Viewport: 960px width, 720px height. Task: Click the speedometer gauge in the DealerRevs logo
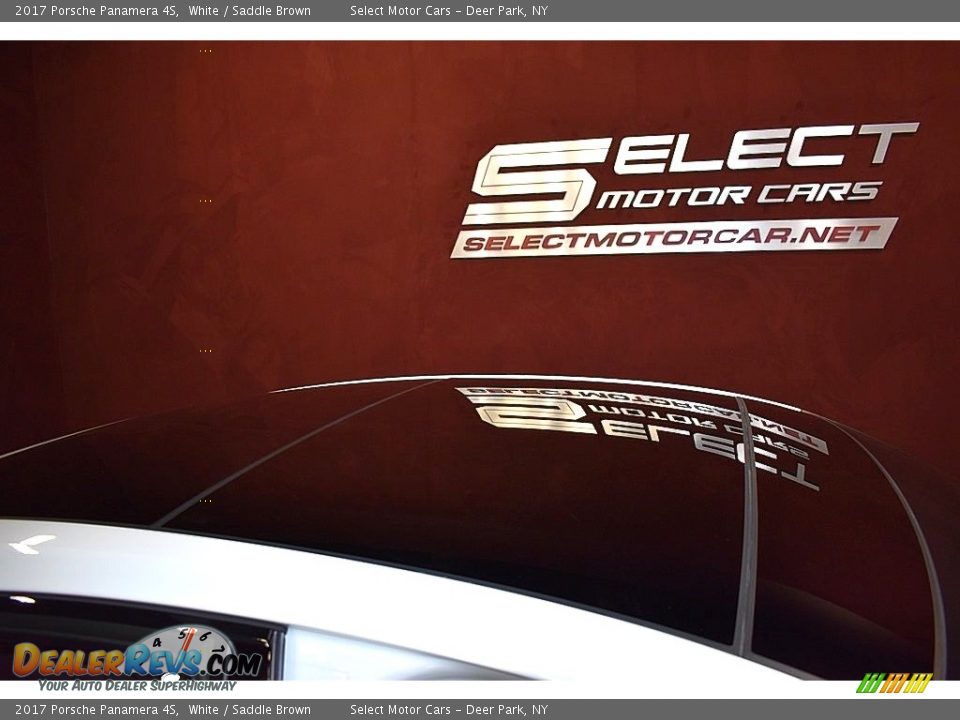coord(183,645)
